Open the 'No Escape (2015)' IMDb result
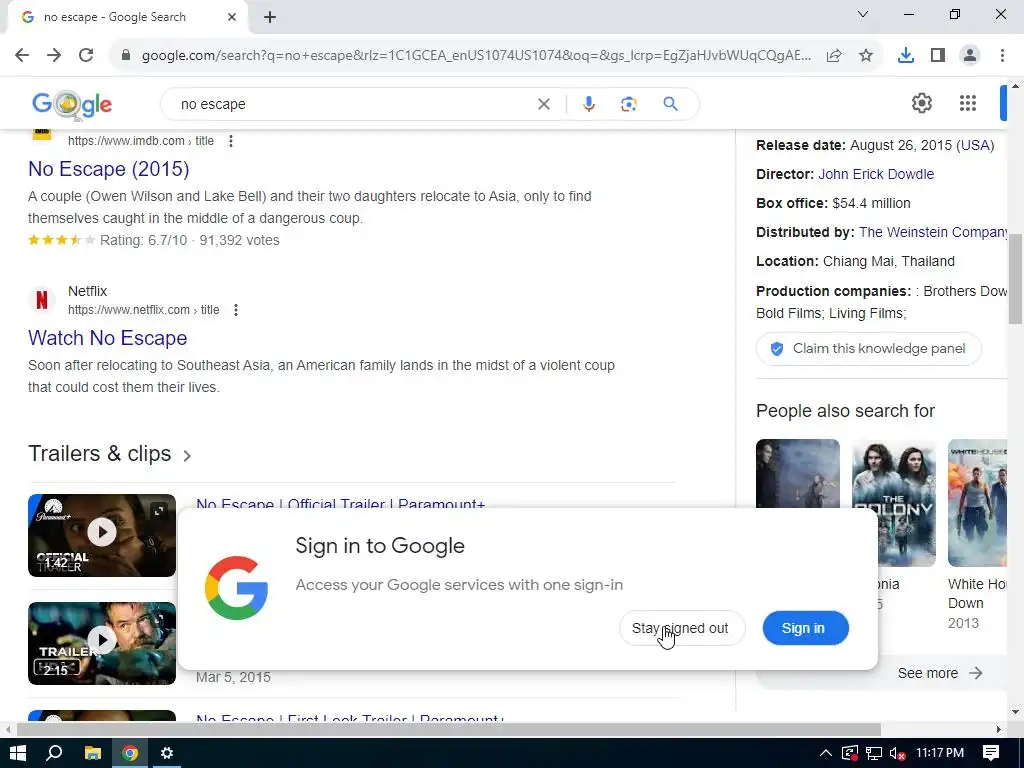Image resolution: width=1024 pixels, height=768 pixels. click(x=108, y=169)
